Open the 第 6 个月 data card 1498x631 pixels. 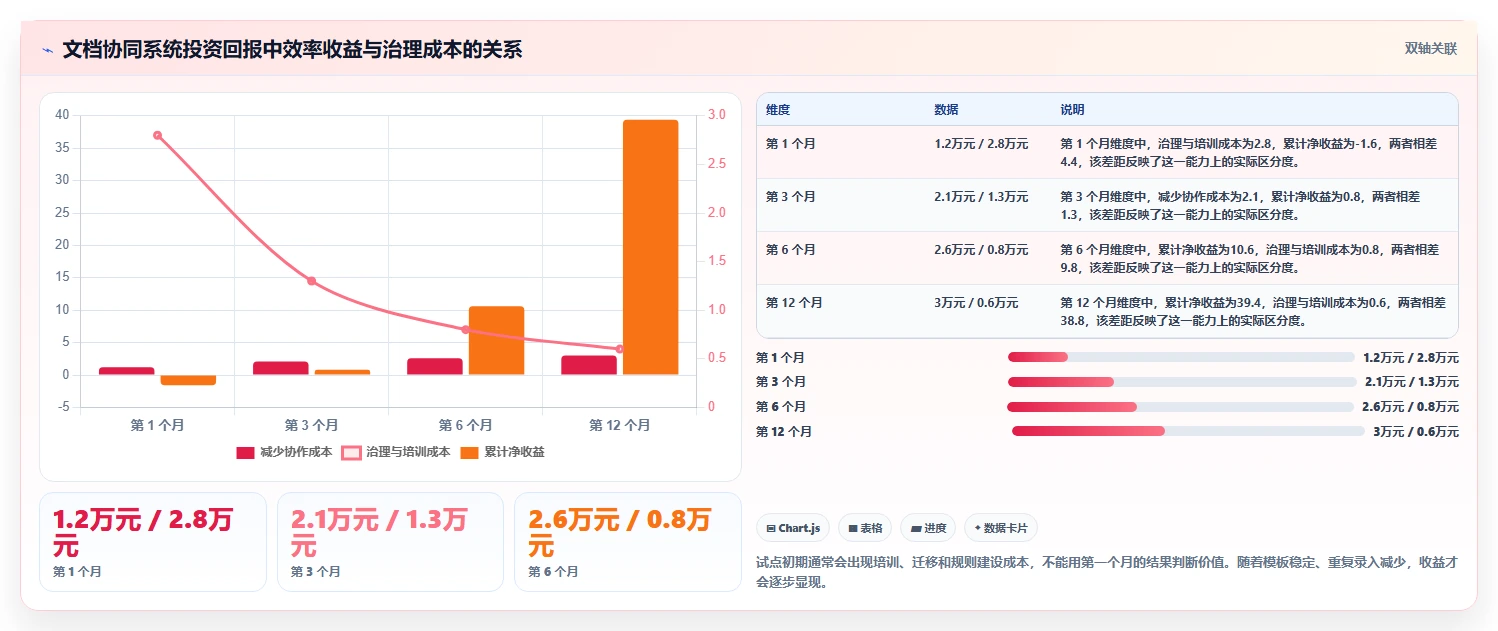(x=628, y=542)
